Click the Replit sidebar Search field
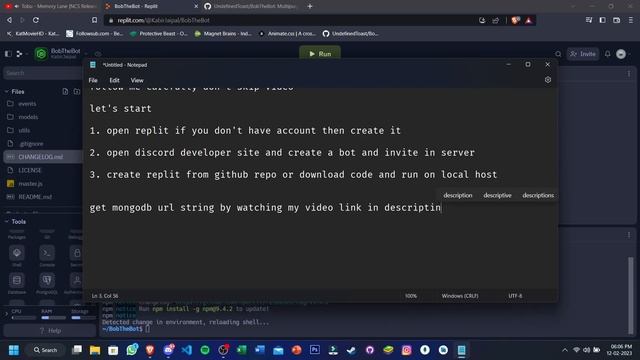Viewport: 640px width, 360px height. [43, 73]
